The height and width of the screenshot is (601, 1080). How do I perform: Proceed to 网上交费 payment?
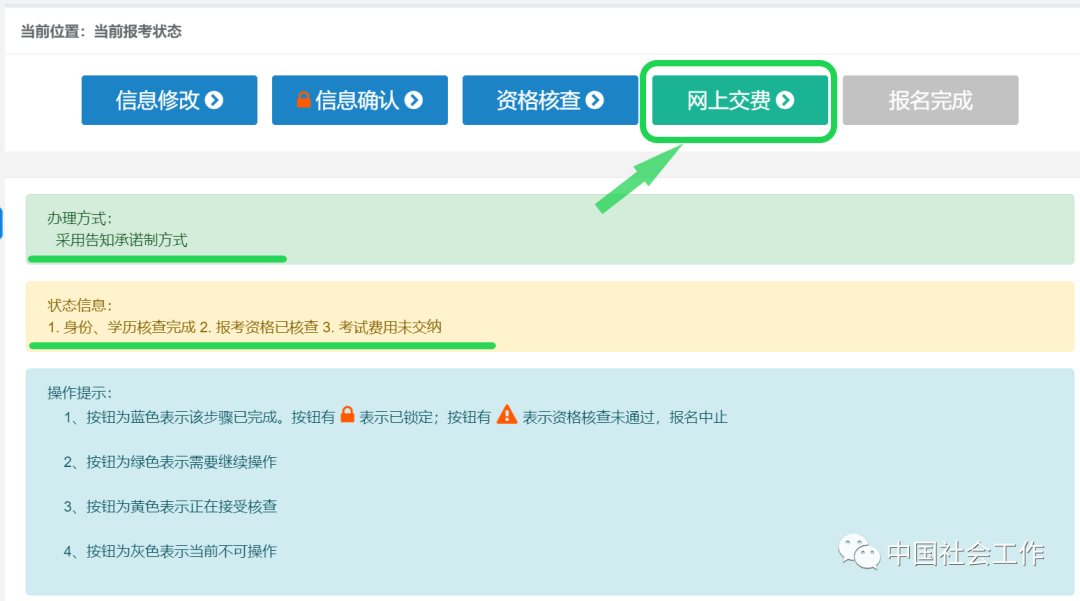(729, 100)
